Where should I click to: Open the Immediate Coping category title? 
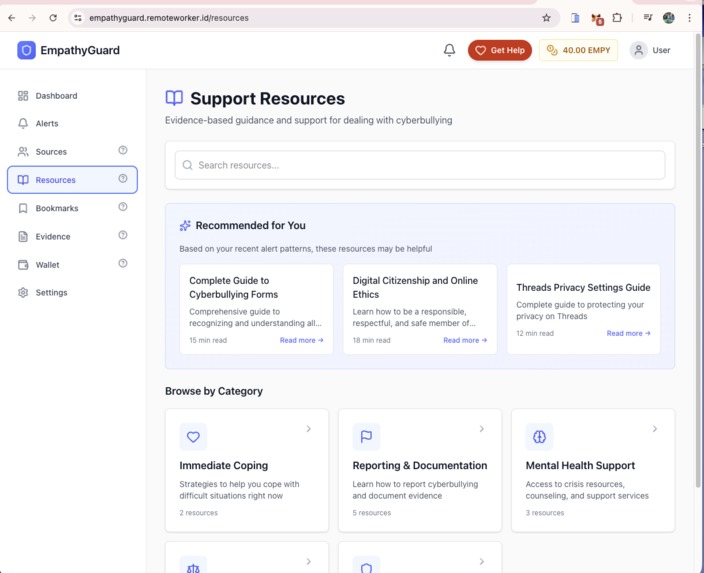coord(224,466)
